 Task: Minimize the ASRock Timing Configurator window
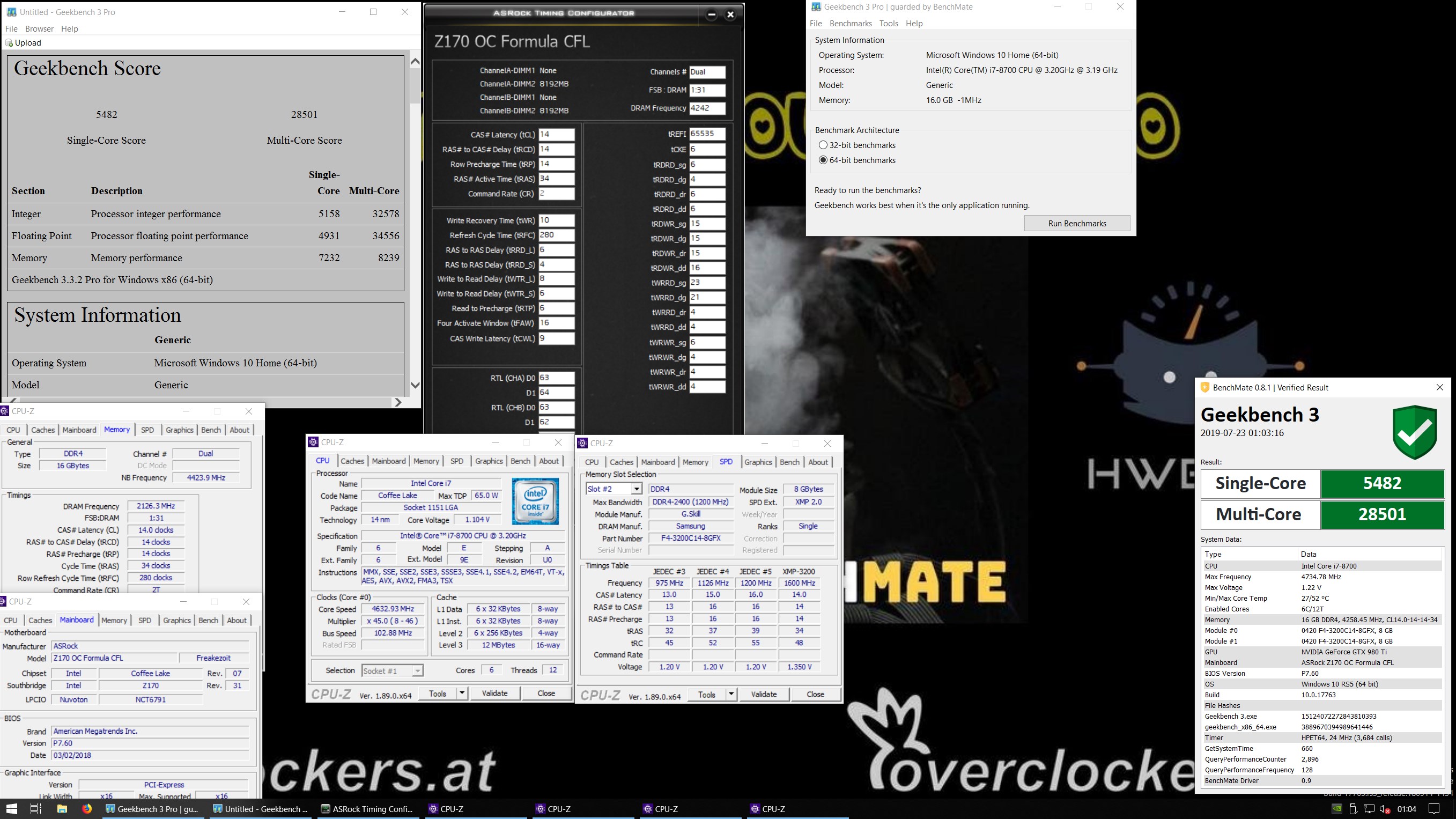pyautogui.click(x=712, y=14)
